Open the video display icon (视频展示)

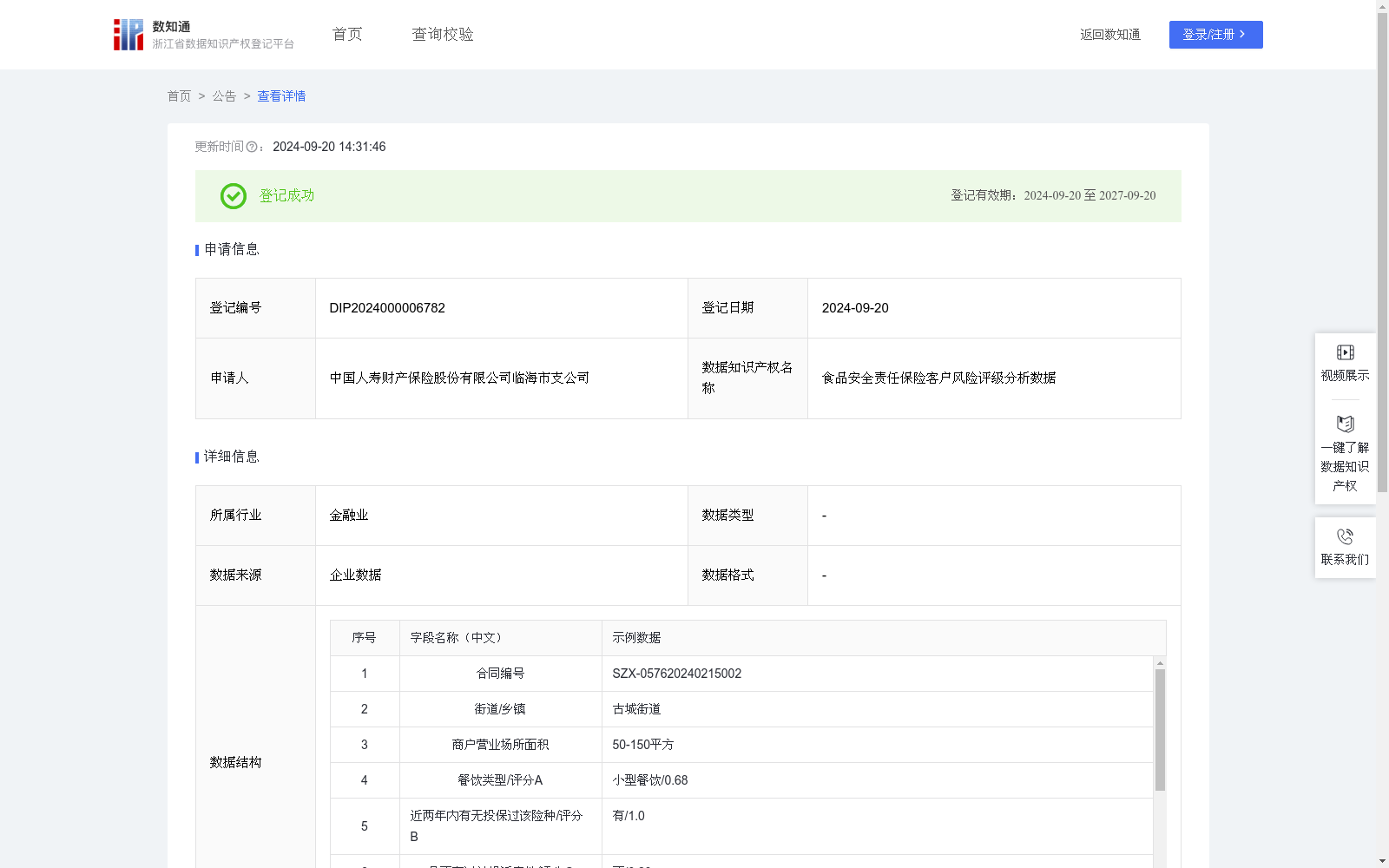(1346, 352)
